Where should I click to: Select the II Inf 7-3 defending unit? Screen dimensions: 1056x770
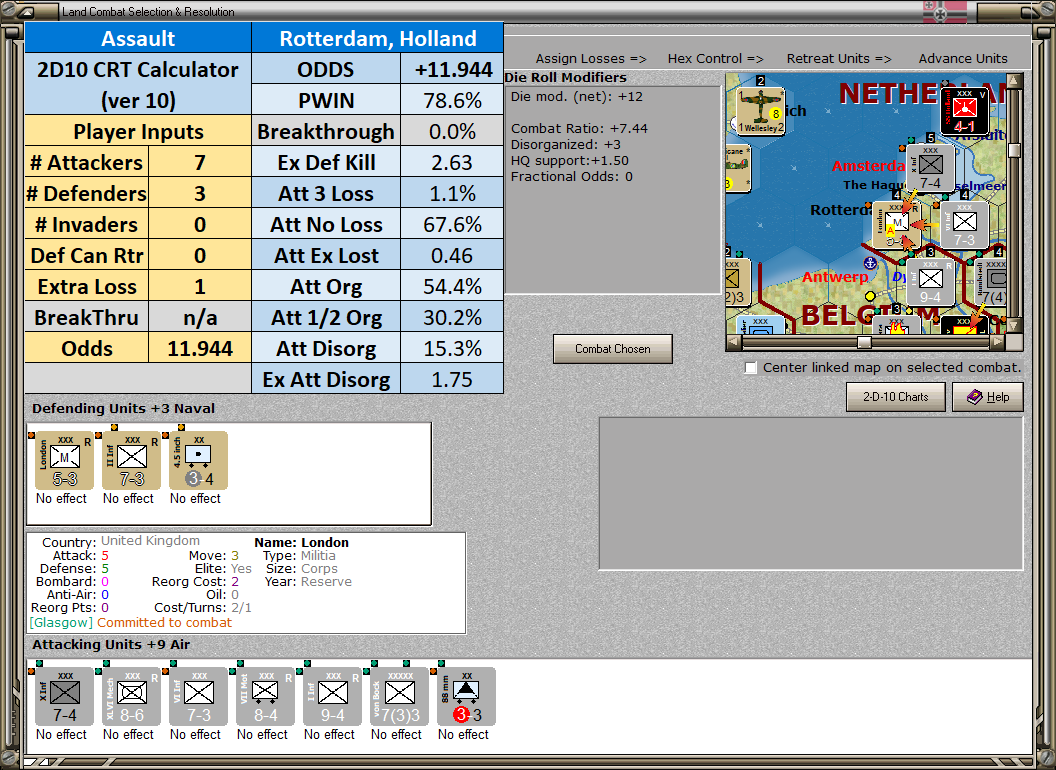[130, 461]
